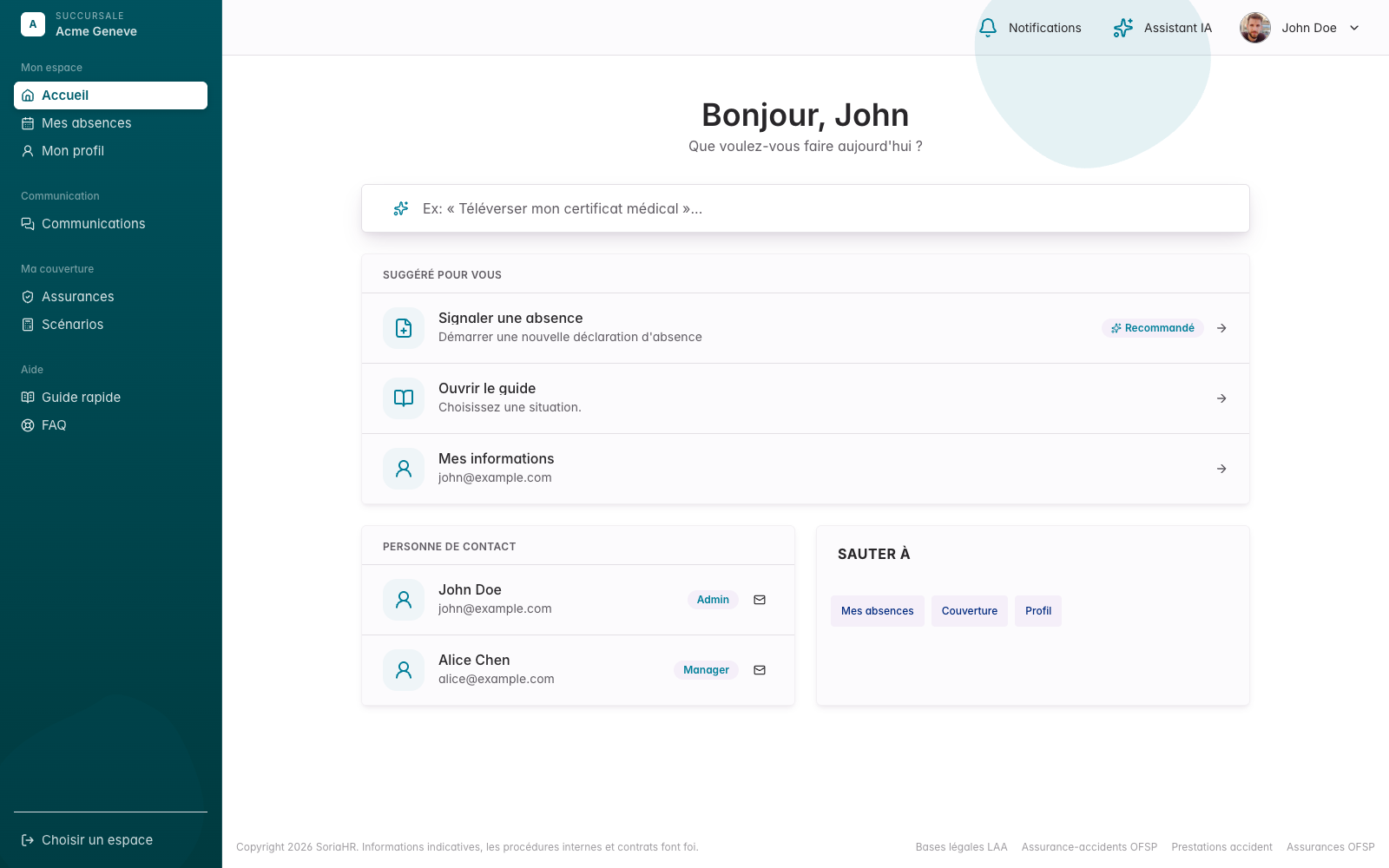Click the sparkle icon in search box
Screen dimensions: 1389x868
pyautogui.click(x=401, y=208)
